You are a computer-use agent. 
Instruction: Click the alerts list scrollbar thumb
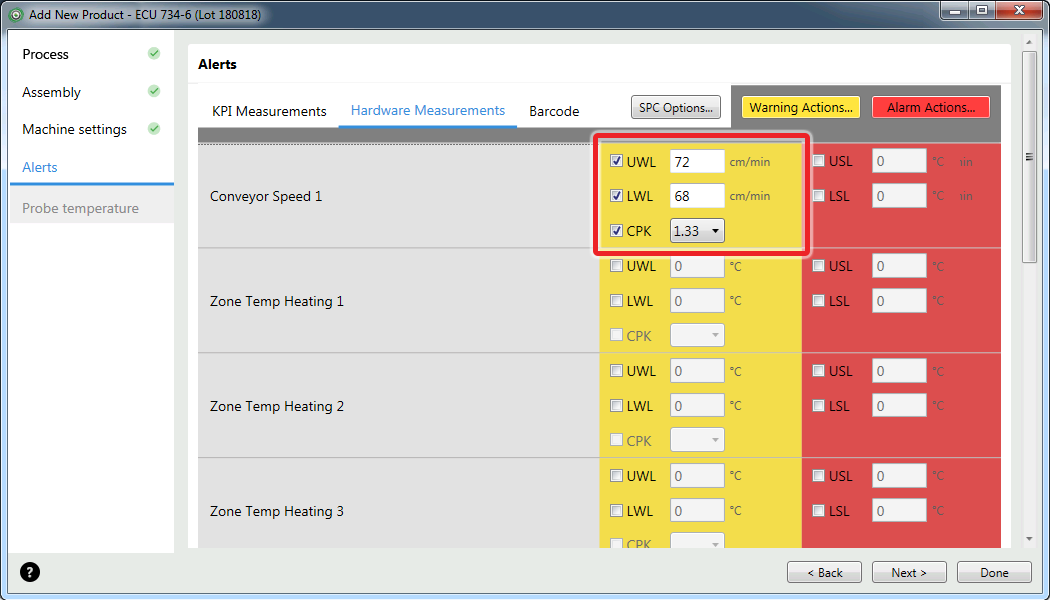click(1029, 157)
